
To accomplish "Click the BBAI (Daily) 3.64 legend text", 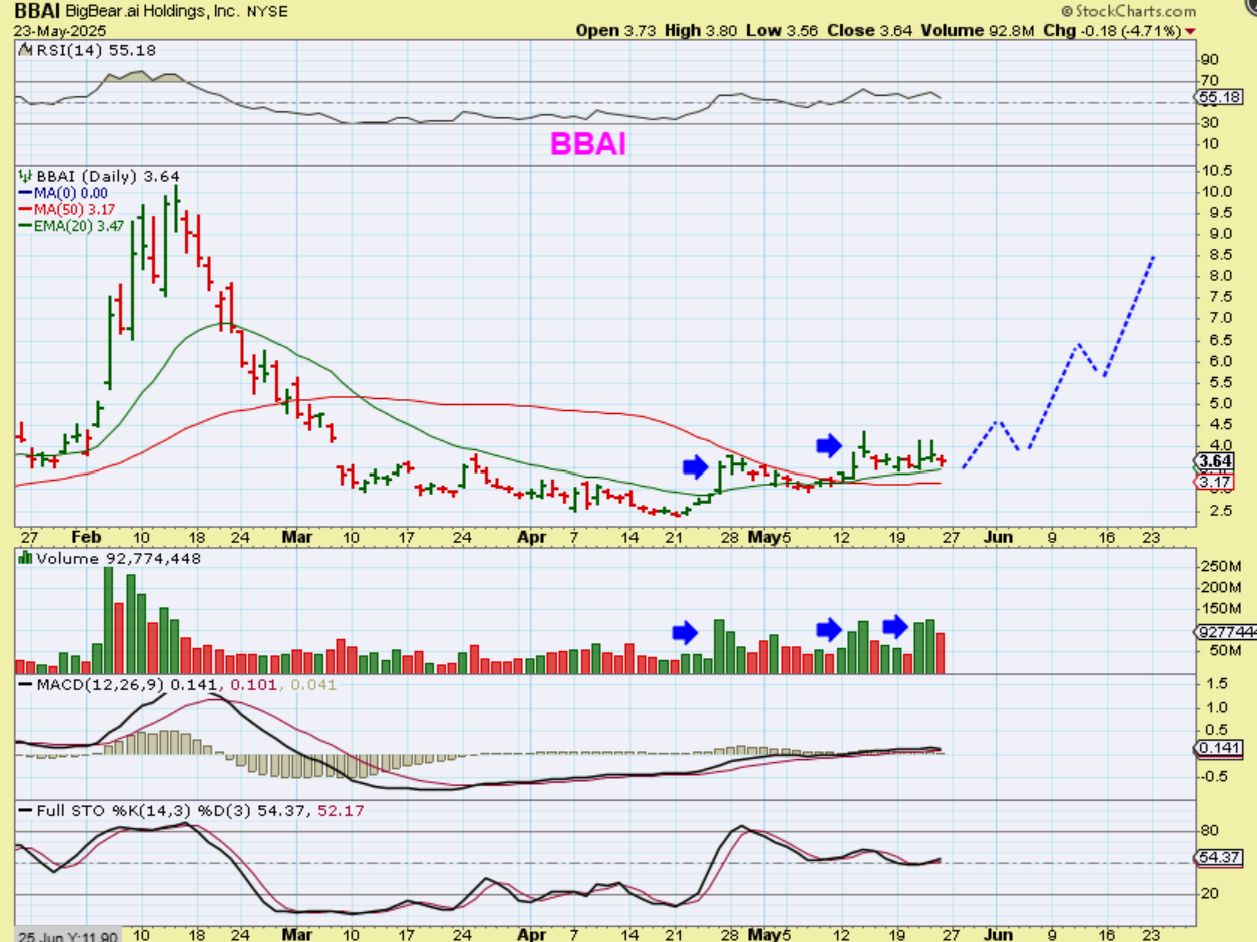I will [x=107, y=176].
